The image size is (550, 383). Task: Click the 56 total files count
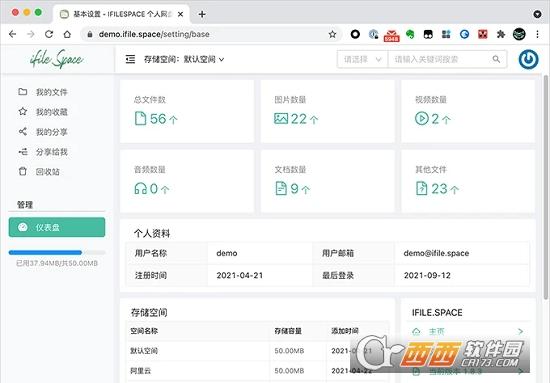tap(158, 119)
